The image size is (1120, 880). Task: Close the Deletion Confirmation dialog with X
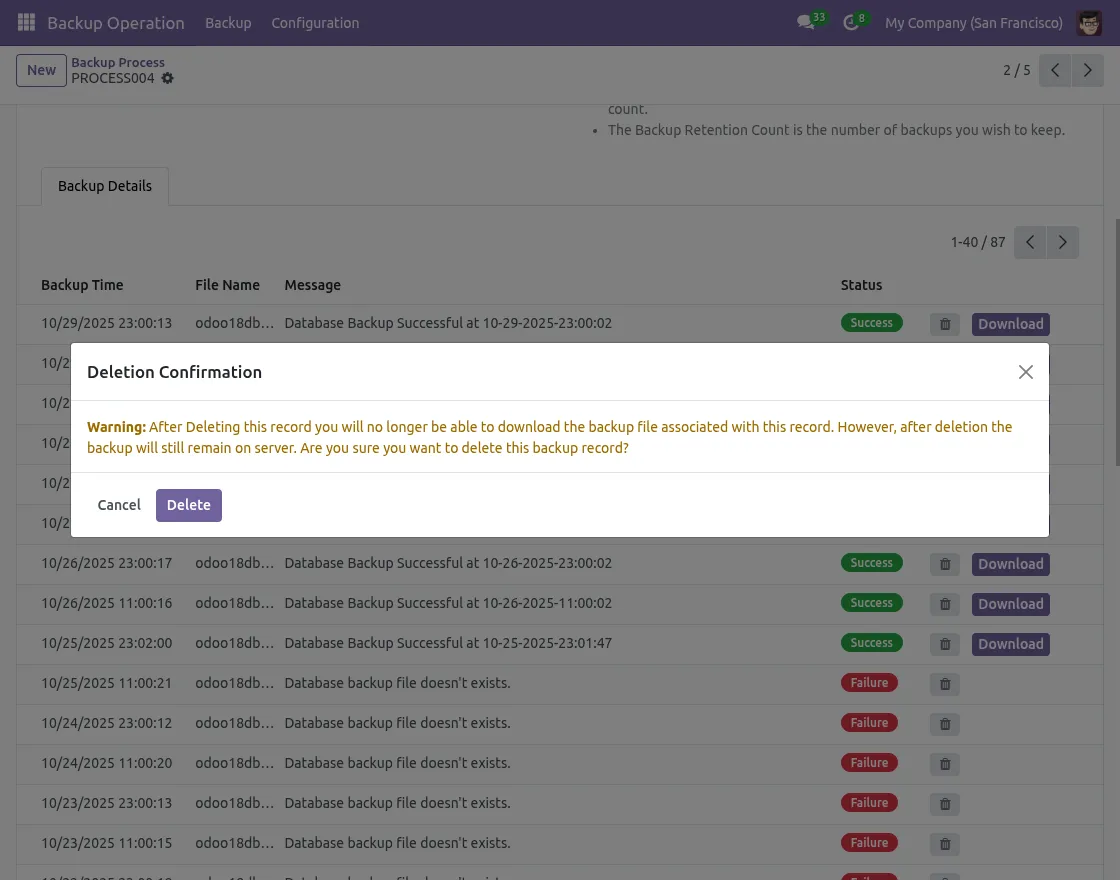click(x=1025, y=372)
